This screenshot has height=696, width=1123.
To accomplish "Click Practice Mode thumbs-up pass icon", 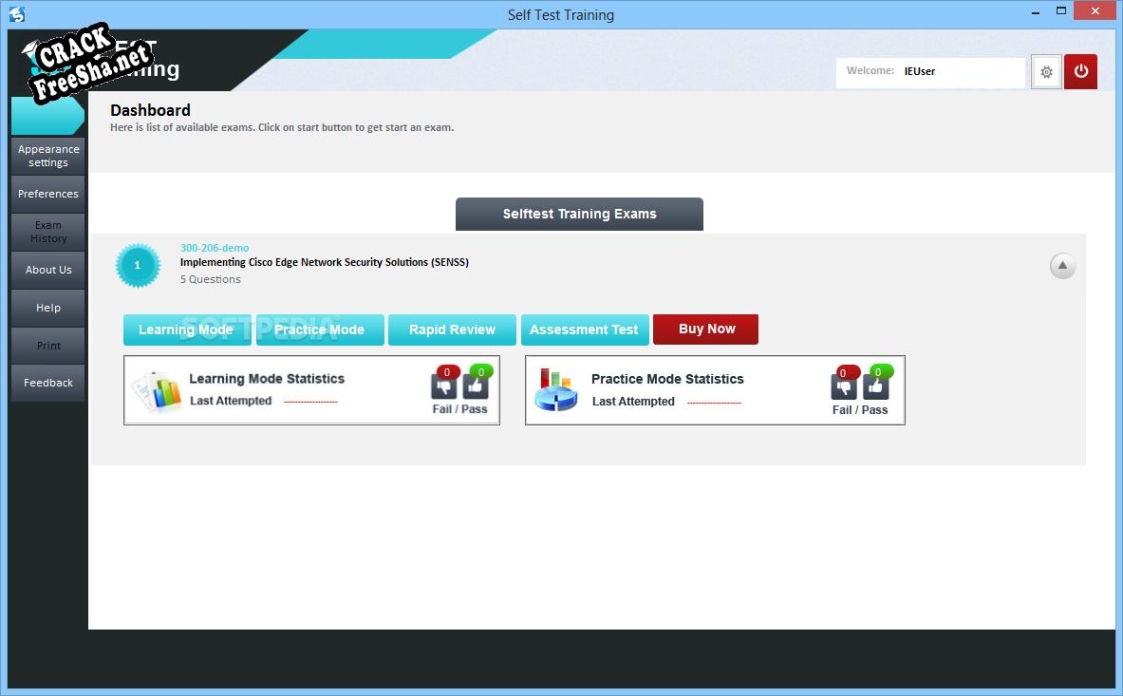I will click(x=876, y=386).
